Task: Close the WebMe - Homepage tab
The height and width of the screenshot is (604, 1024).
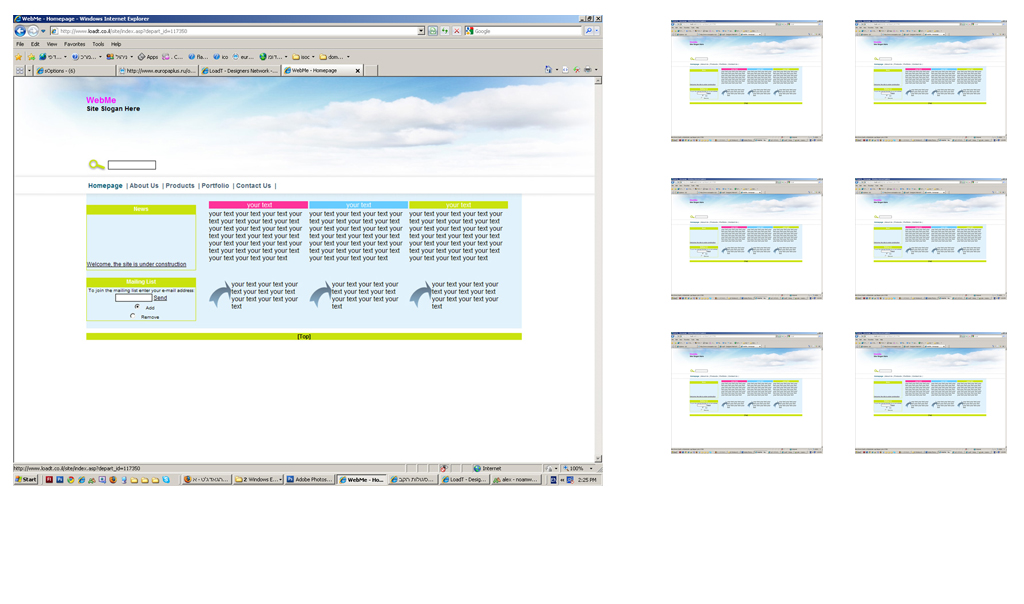Action: coord(357,71)
